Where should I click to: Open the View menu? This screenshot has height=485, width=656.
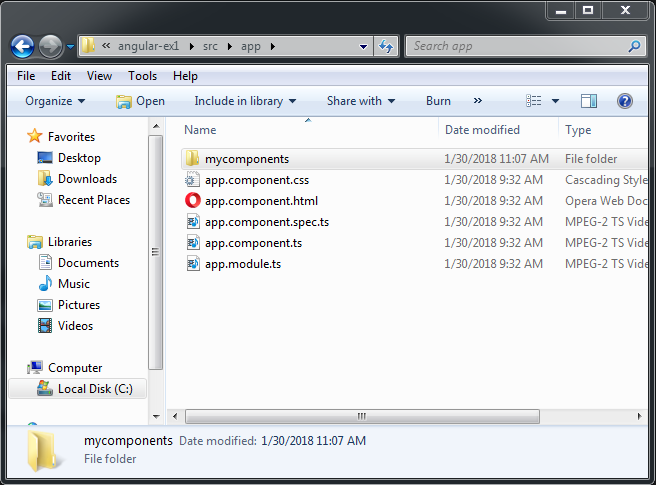click(99, 76)
